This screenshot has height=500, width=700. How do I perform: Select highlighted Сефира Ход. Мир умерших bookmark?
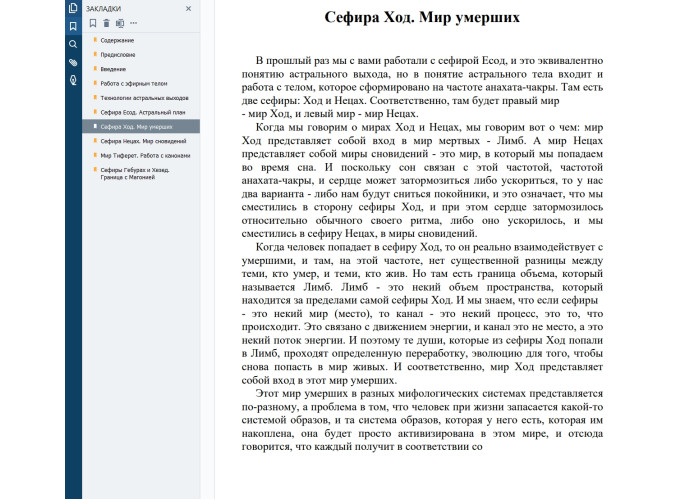(x=136, y=127)
